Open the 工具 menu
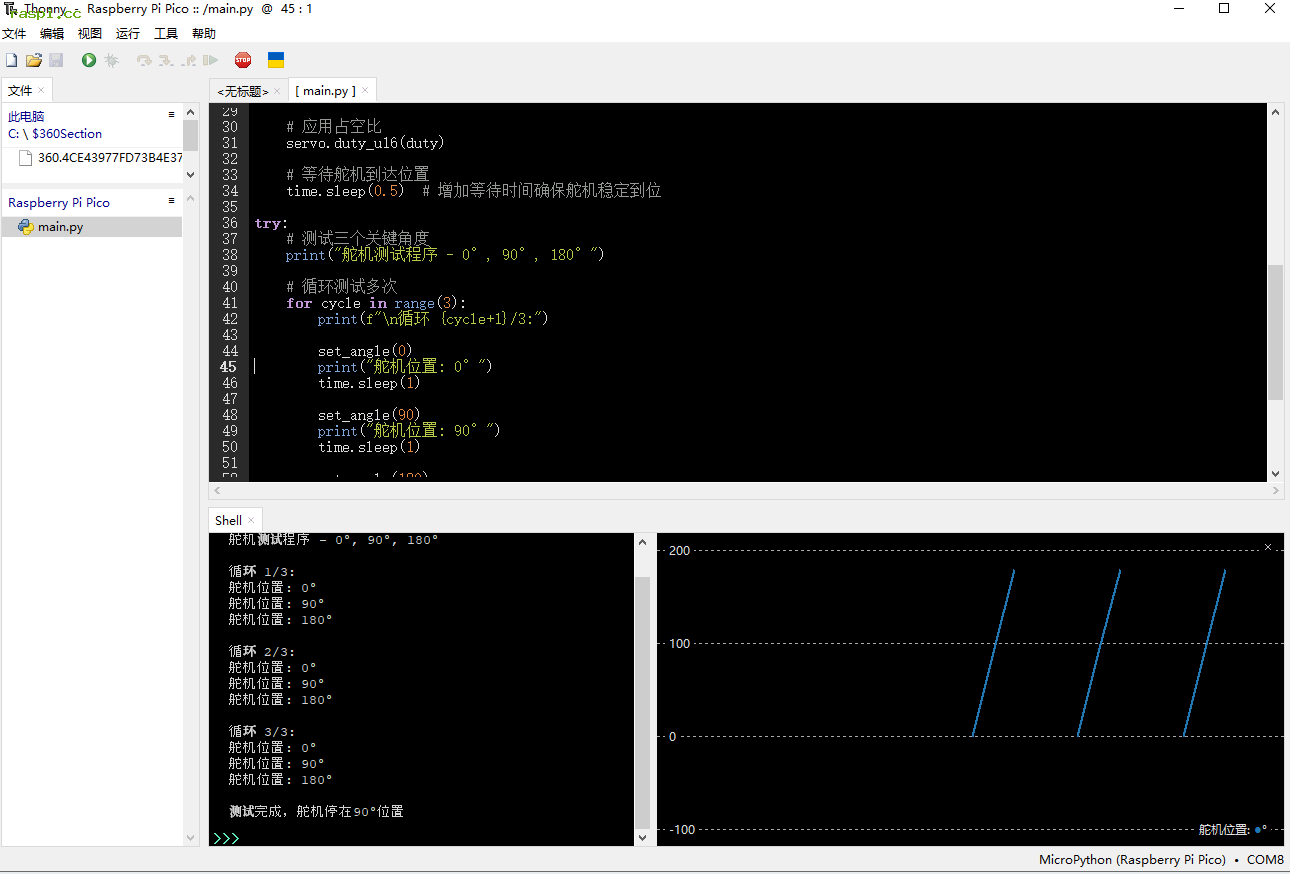Screen dimensions: 1290x874 pyautogui.click(x=166, y=33)
